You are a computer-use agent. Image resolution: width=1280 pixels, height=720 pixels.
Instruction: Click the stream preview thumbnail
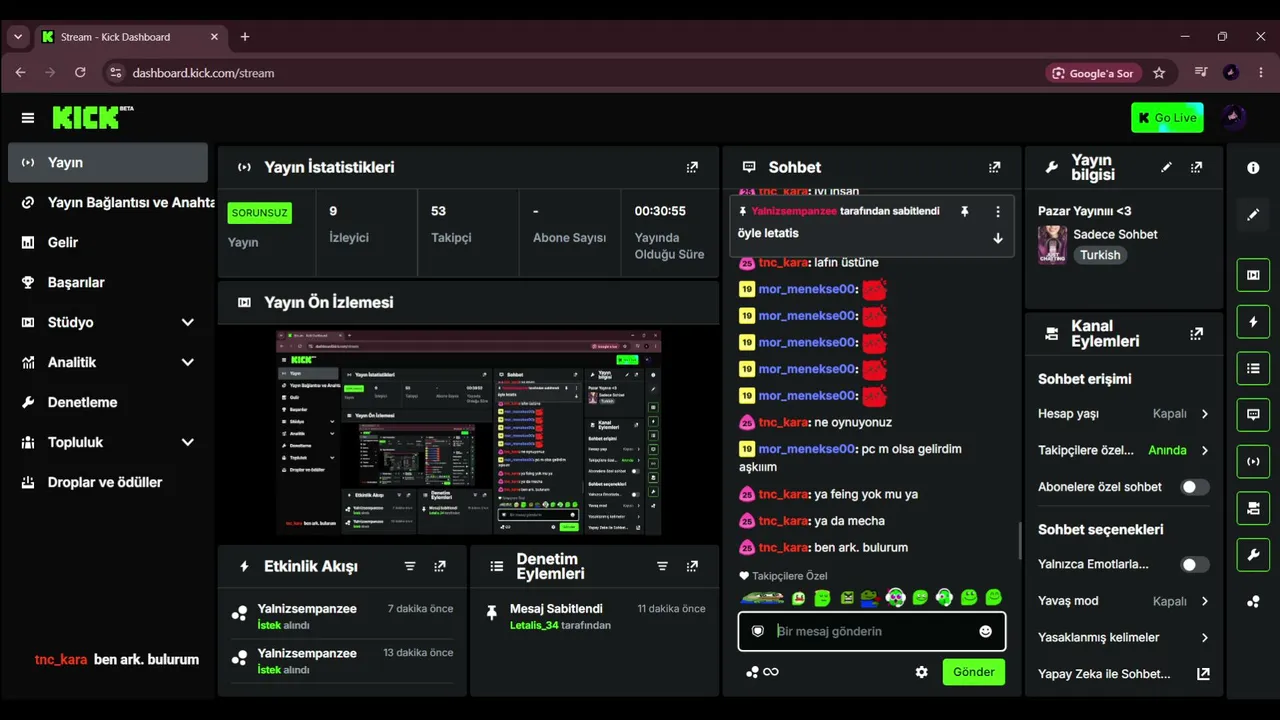tap(469, 433)
